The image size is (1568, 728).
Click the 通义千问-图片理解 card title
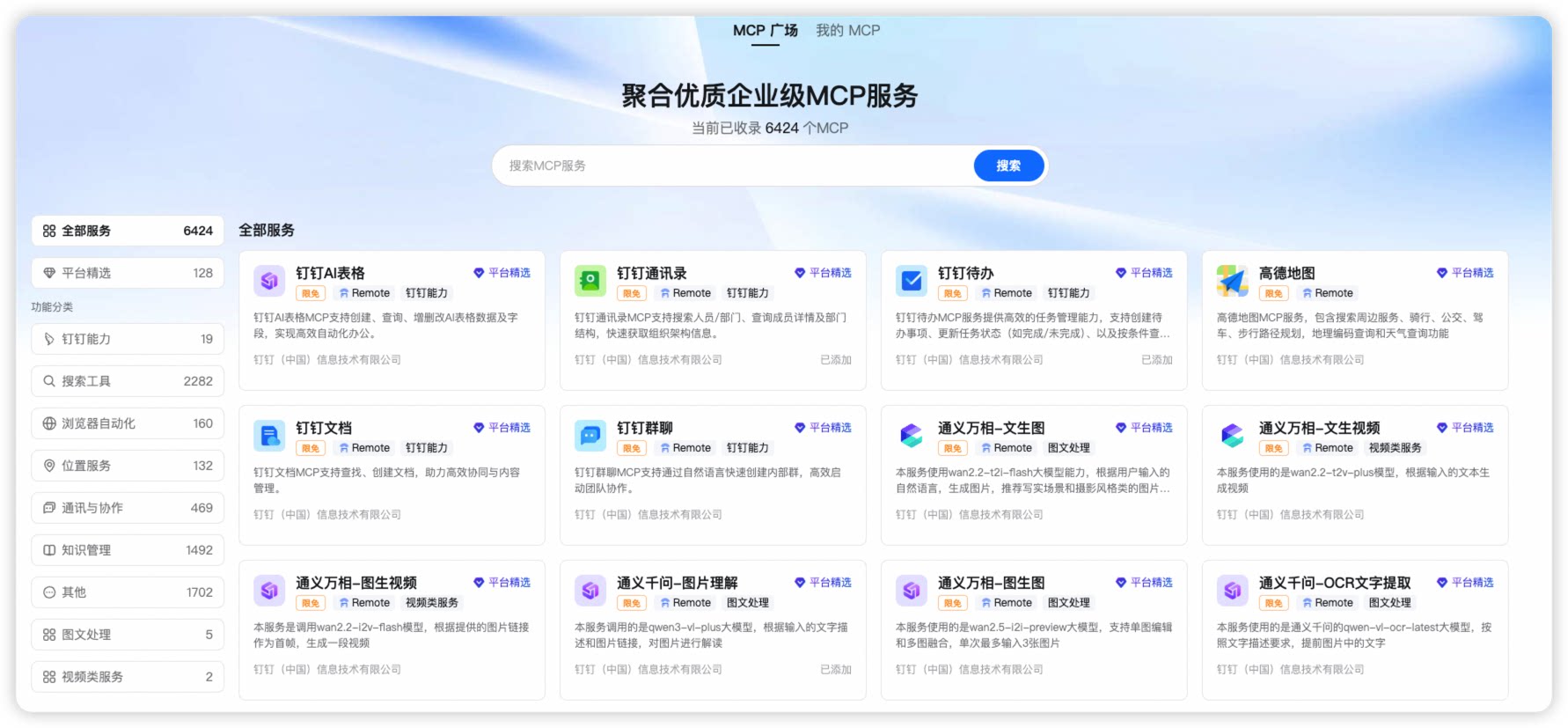[x=678, y=583]
